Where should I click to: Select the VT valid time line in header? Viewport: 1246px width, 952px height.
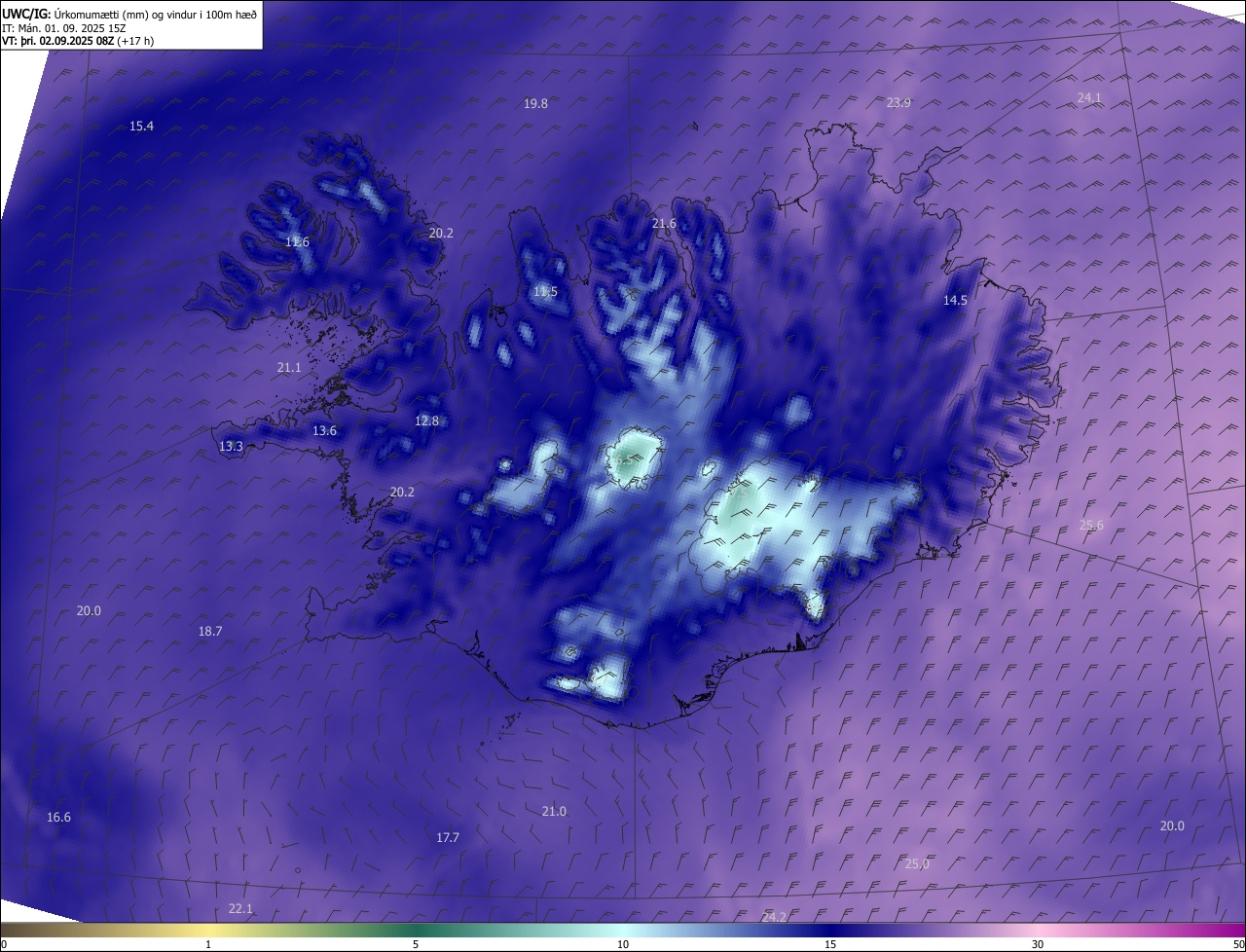[x=78, y=41]
